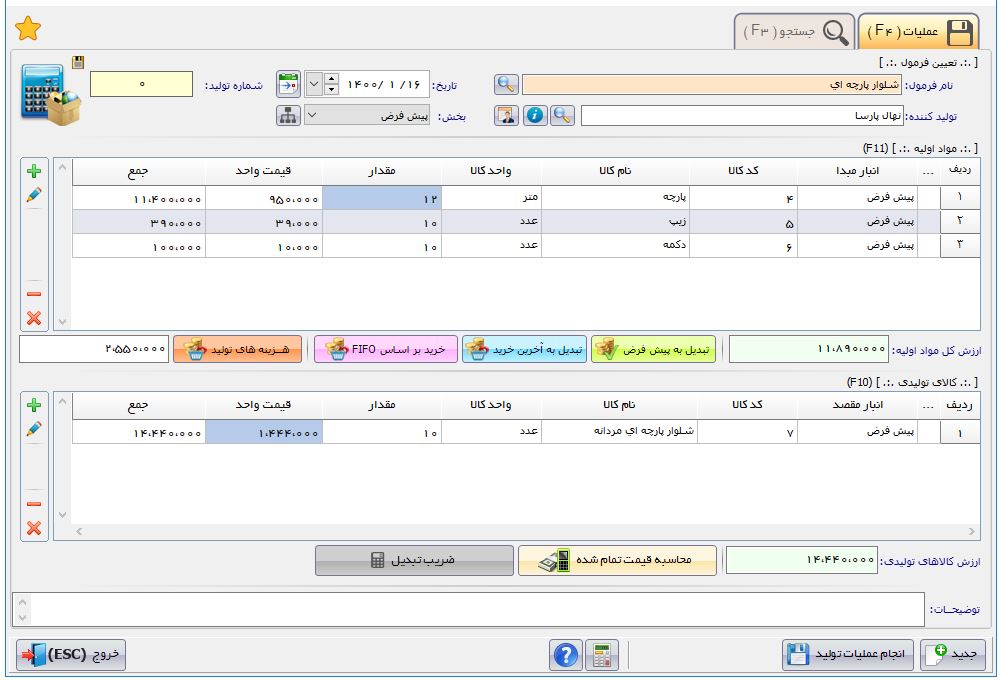Expand the بخش (section) dropdown
This screenshot has height=680, width=1000.
coord(311,115)
